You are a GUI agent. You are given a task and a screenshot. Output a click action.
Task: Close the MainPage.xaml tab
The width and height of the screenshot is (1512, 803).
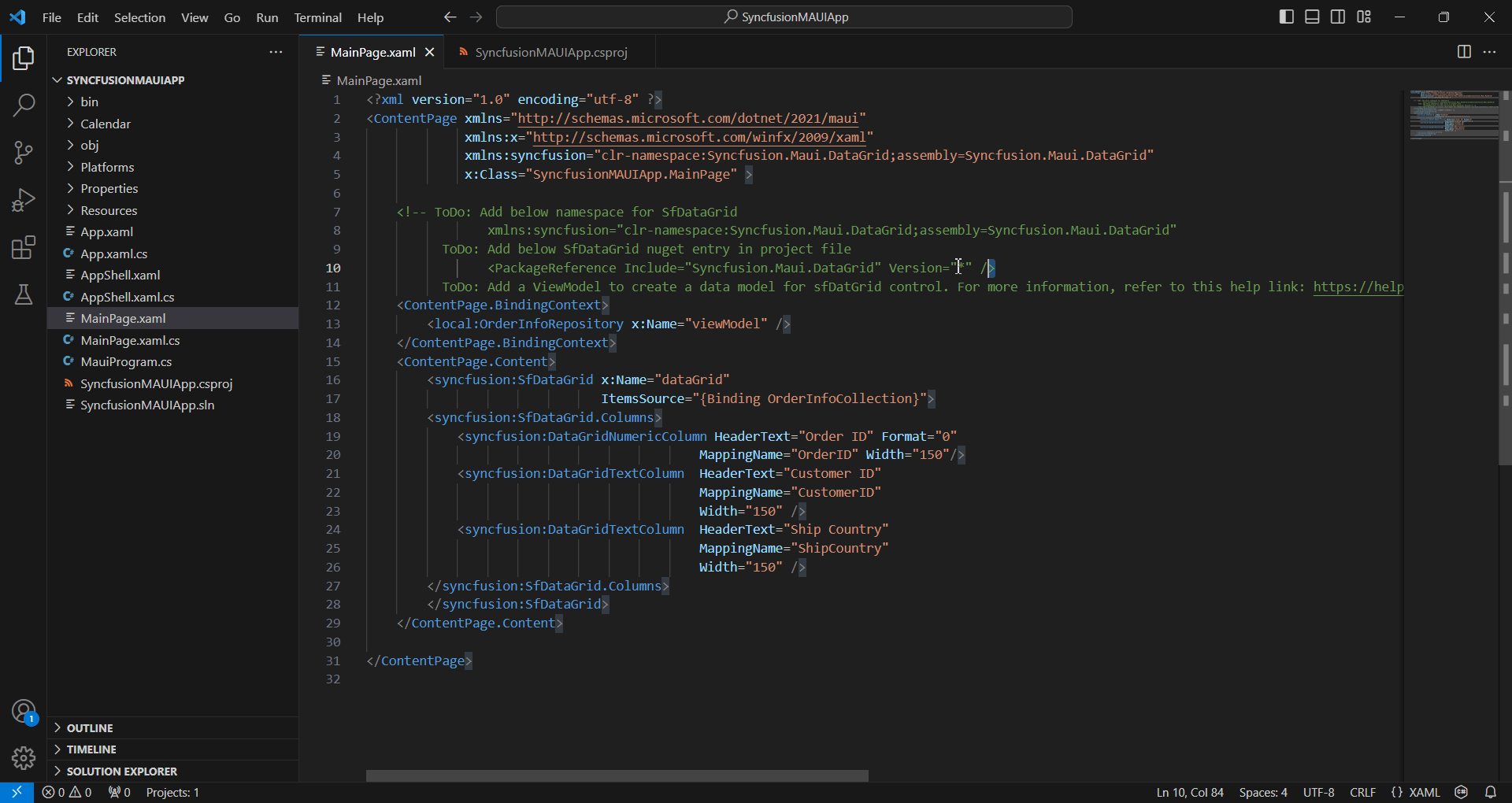(430, 52)
